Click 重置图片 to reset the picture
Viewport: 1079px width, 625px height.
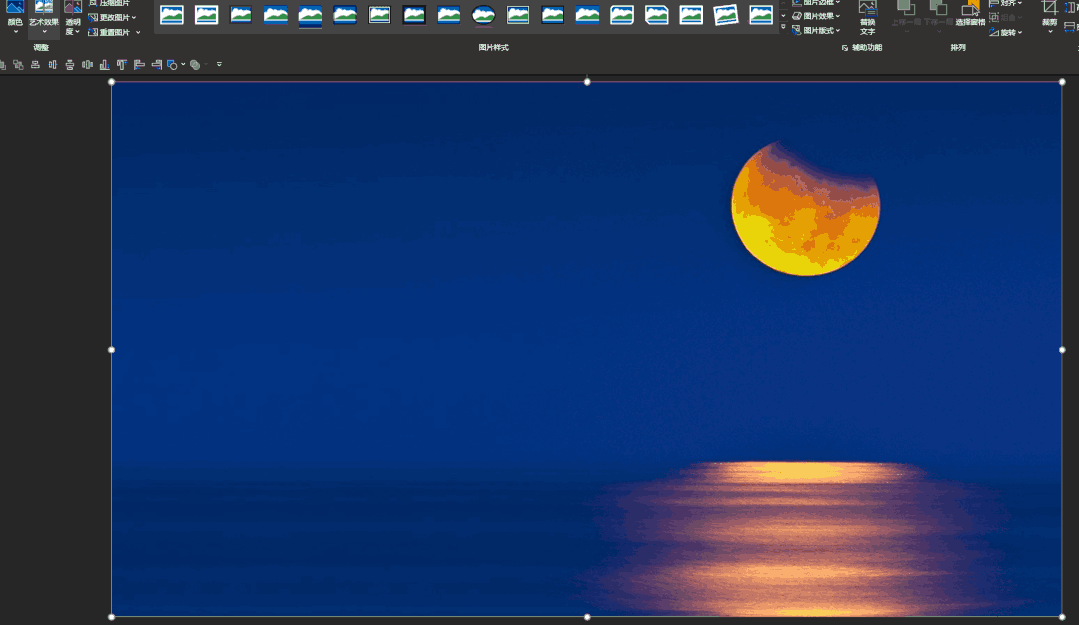click(x=109, y=32)
